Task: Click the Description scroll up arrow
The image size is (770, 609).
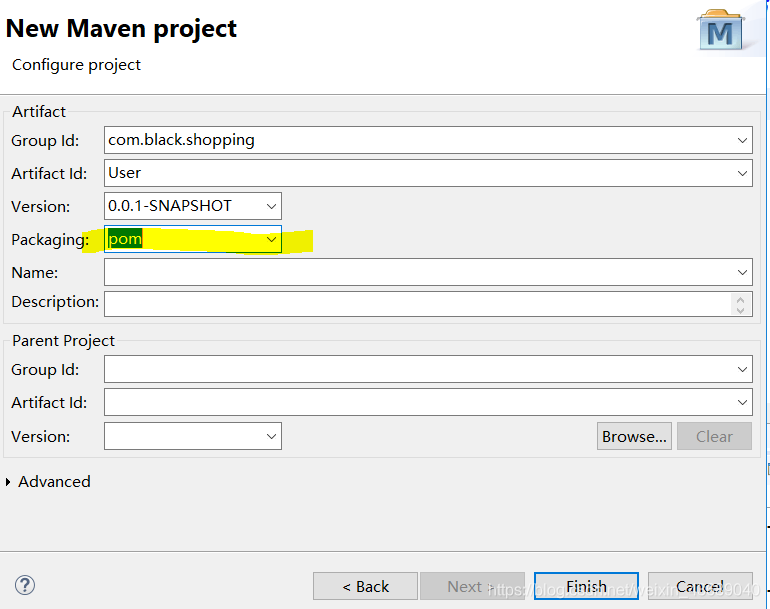Action: 741,299
